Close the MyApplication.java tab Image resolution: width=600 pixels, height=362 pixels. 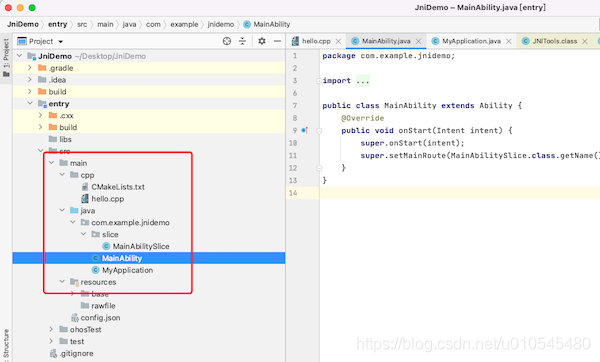[x=509, y=41]
